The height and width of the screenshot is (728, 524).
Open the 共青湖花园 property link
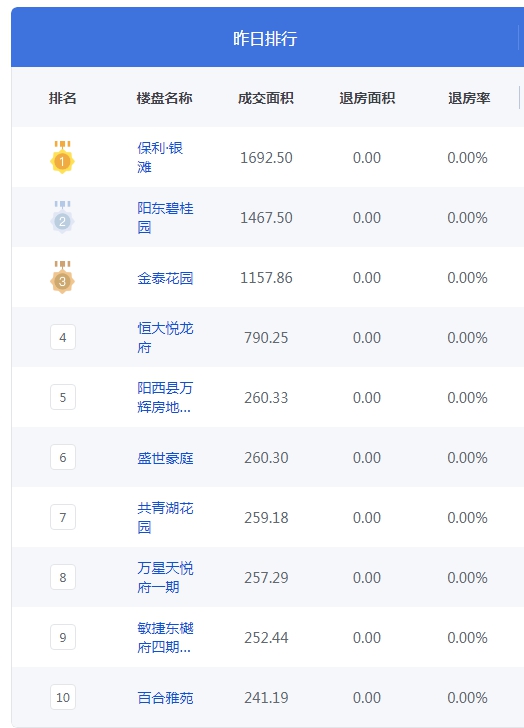[x=165, y=517]
